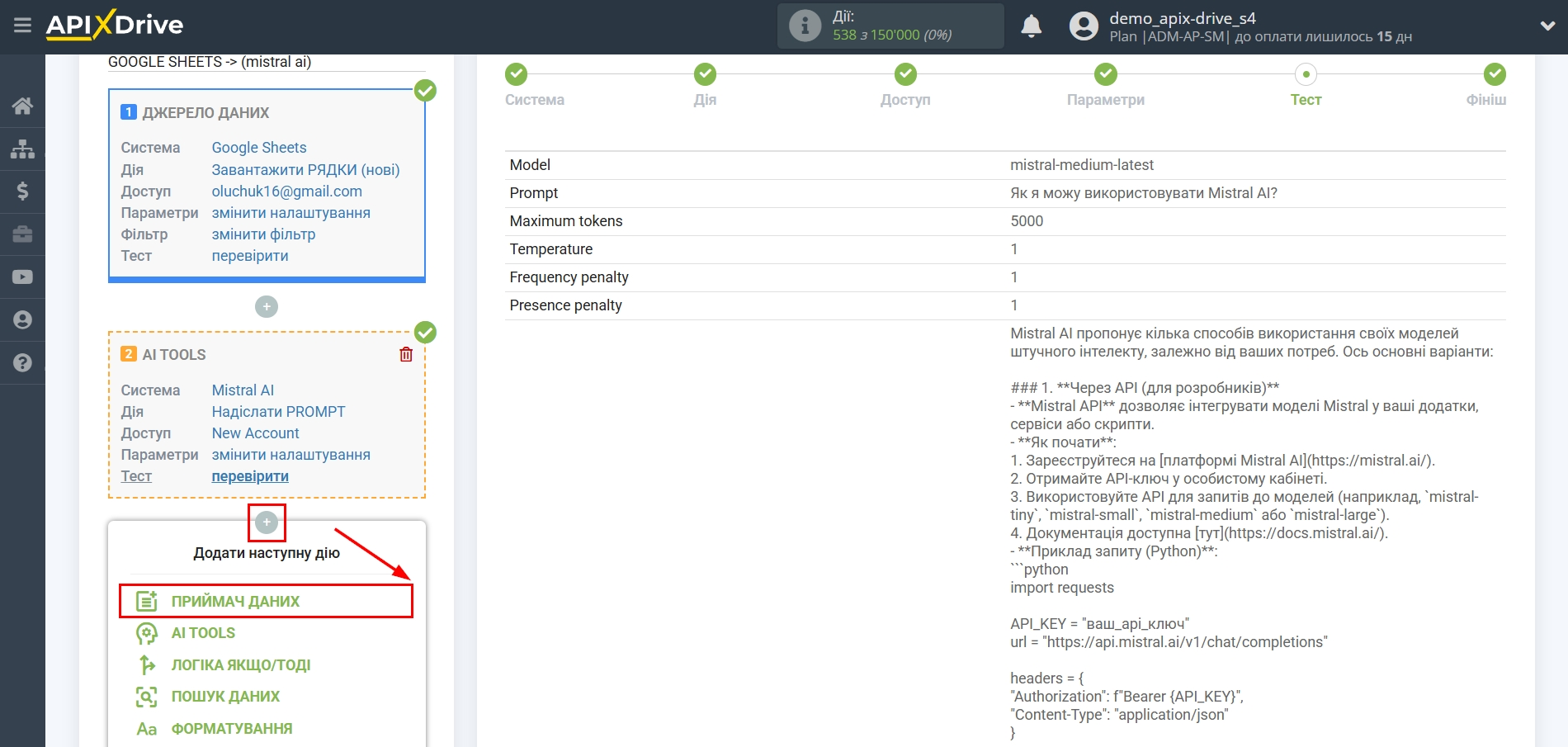Open the user account icon in sidebar
This screenshot has width=1568, height=747.
(22, 319)
